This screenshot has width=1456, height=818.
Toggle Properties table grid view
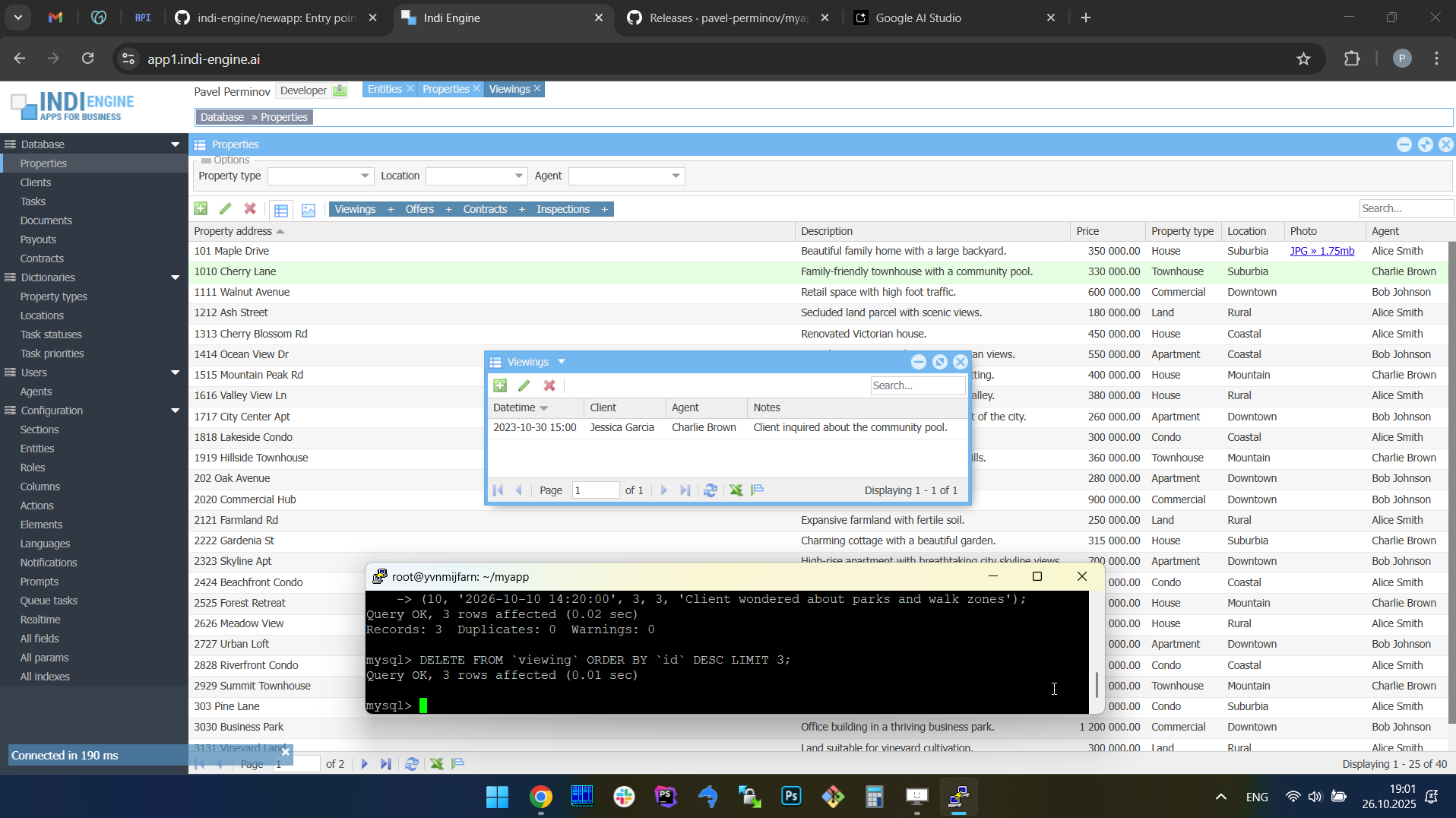[x=281, y=210]
